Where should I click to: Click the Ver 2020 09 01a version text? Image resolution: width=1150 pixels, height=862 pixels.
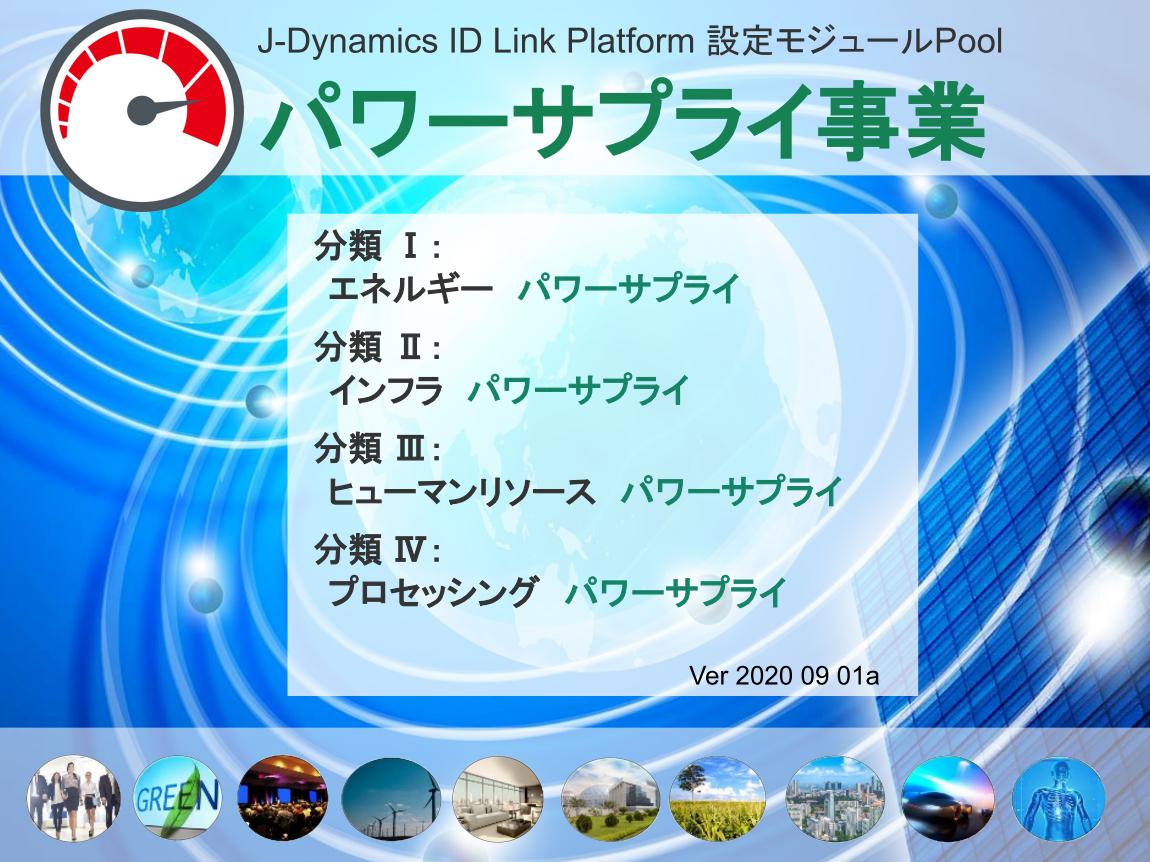coord(784,673)
